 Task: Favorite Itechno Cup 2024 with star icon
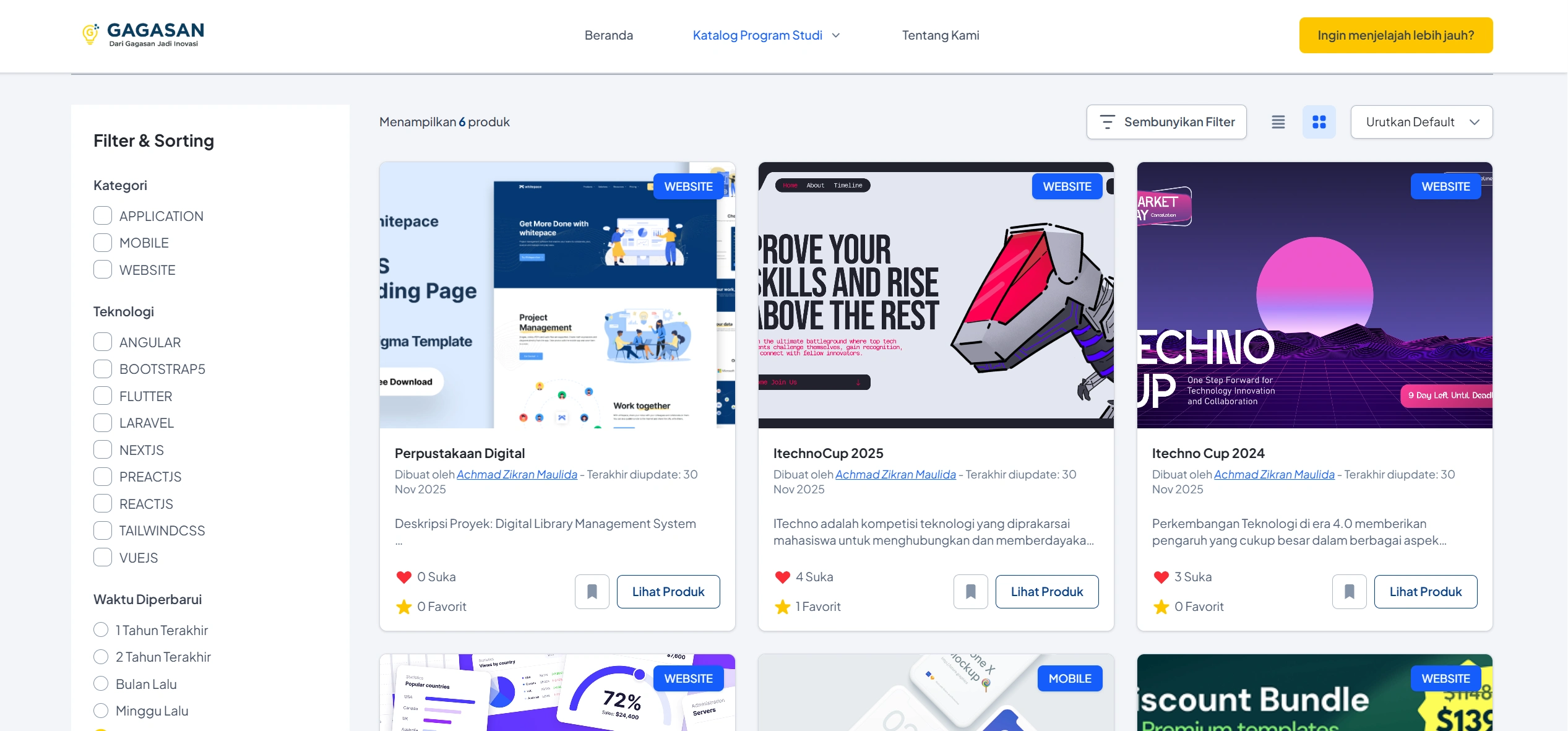(x=1161, y=607)
